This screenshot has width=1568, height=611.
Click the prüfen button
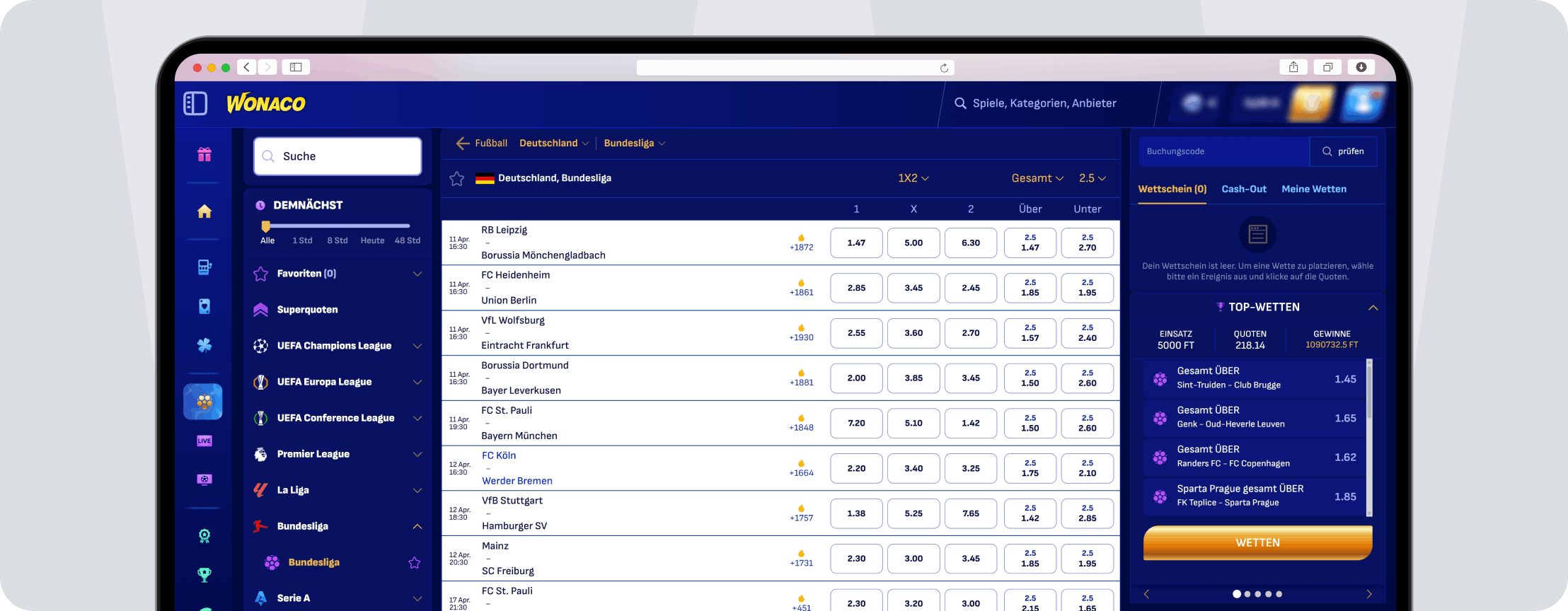click(x=1343, y=151)
